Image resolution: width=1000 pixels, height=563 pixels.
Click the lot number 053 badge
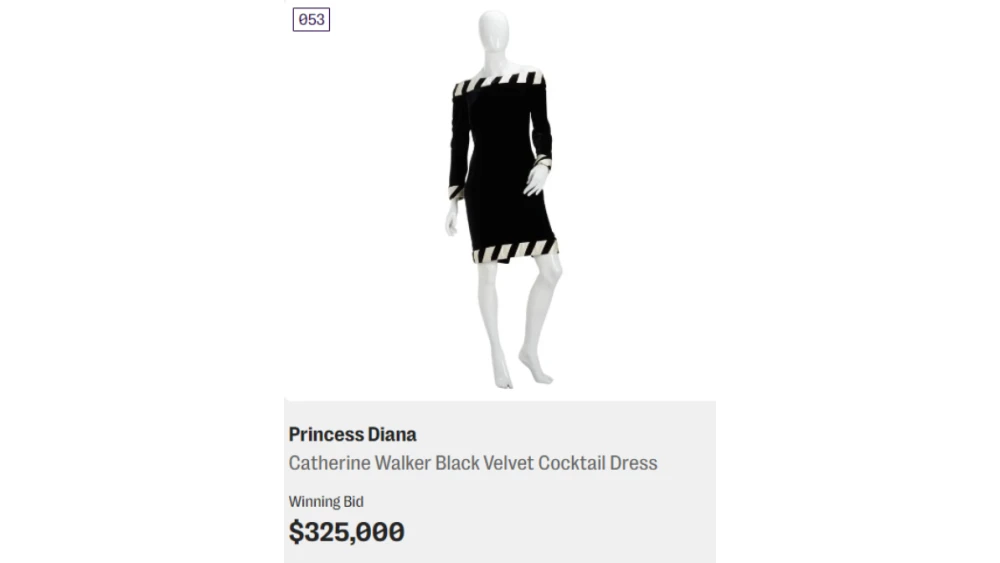(311, 20)
